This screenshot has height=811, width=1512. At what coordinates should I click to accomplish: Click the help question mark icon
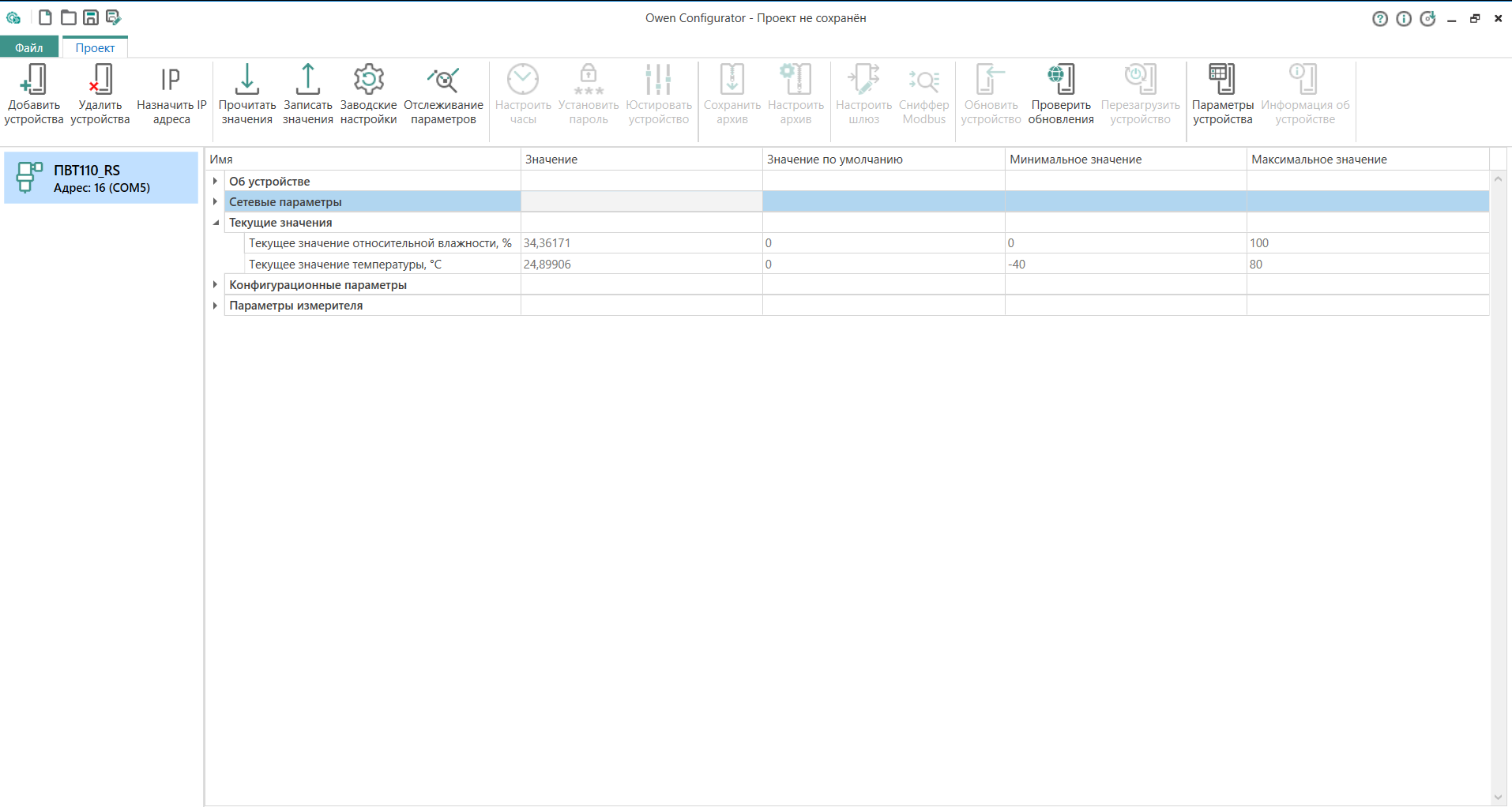1379,19
